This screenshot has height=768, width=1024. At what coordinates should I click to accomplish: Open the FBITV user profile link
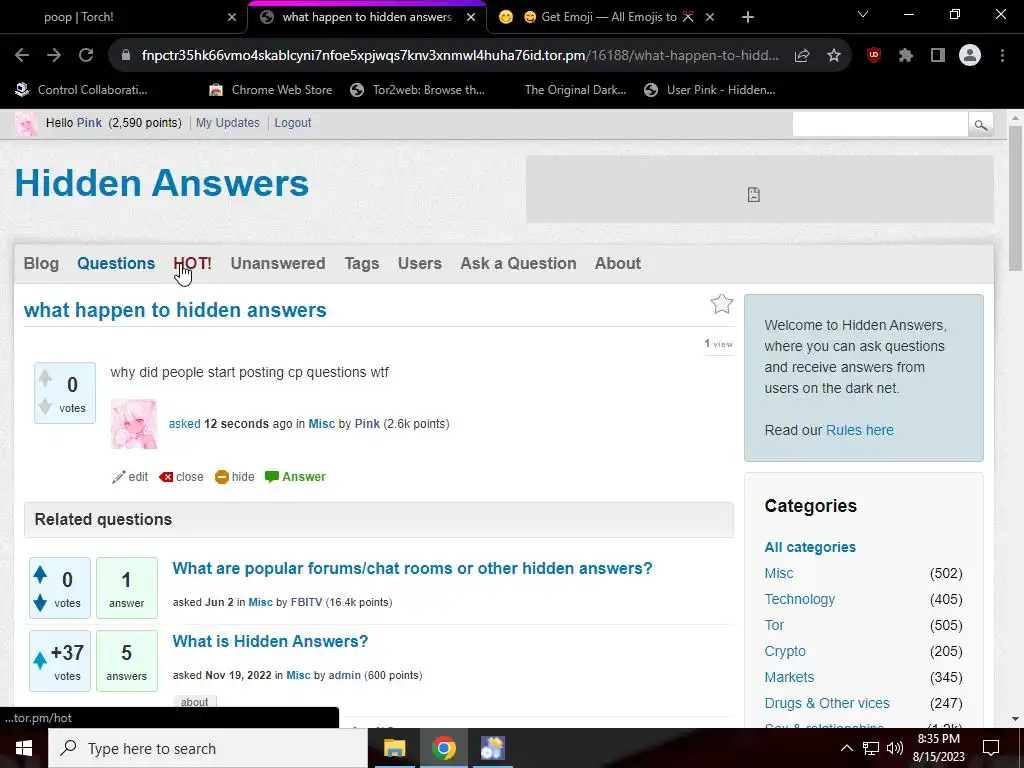click(x=306, y=602)
